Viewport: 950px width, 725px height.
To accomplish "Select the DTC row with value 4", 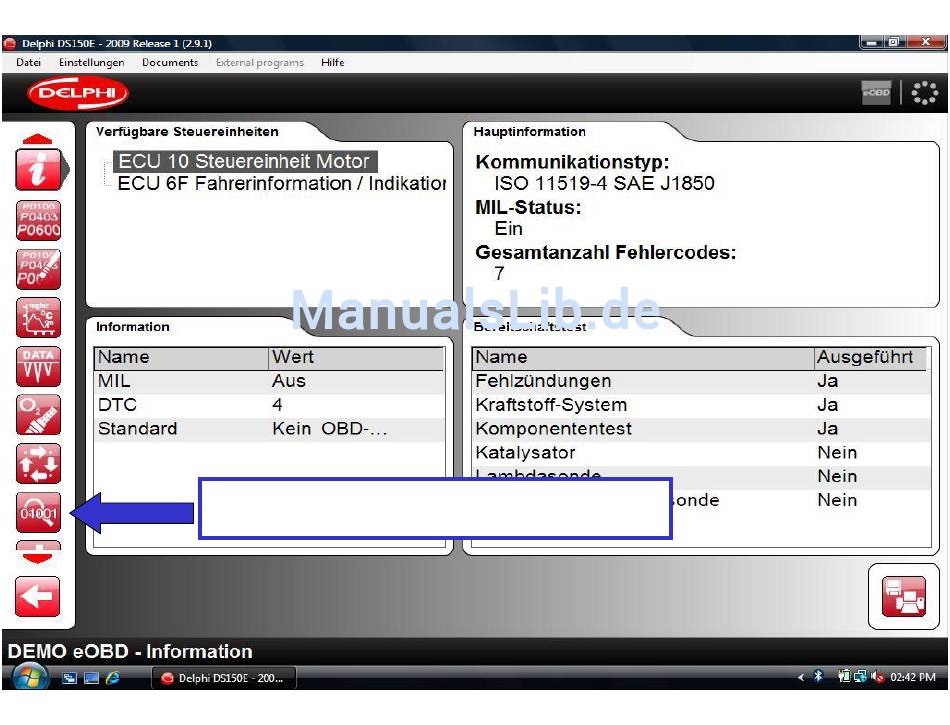I will click(269, 405).
